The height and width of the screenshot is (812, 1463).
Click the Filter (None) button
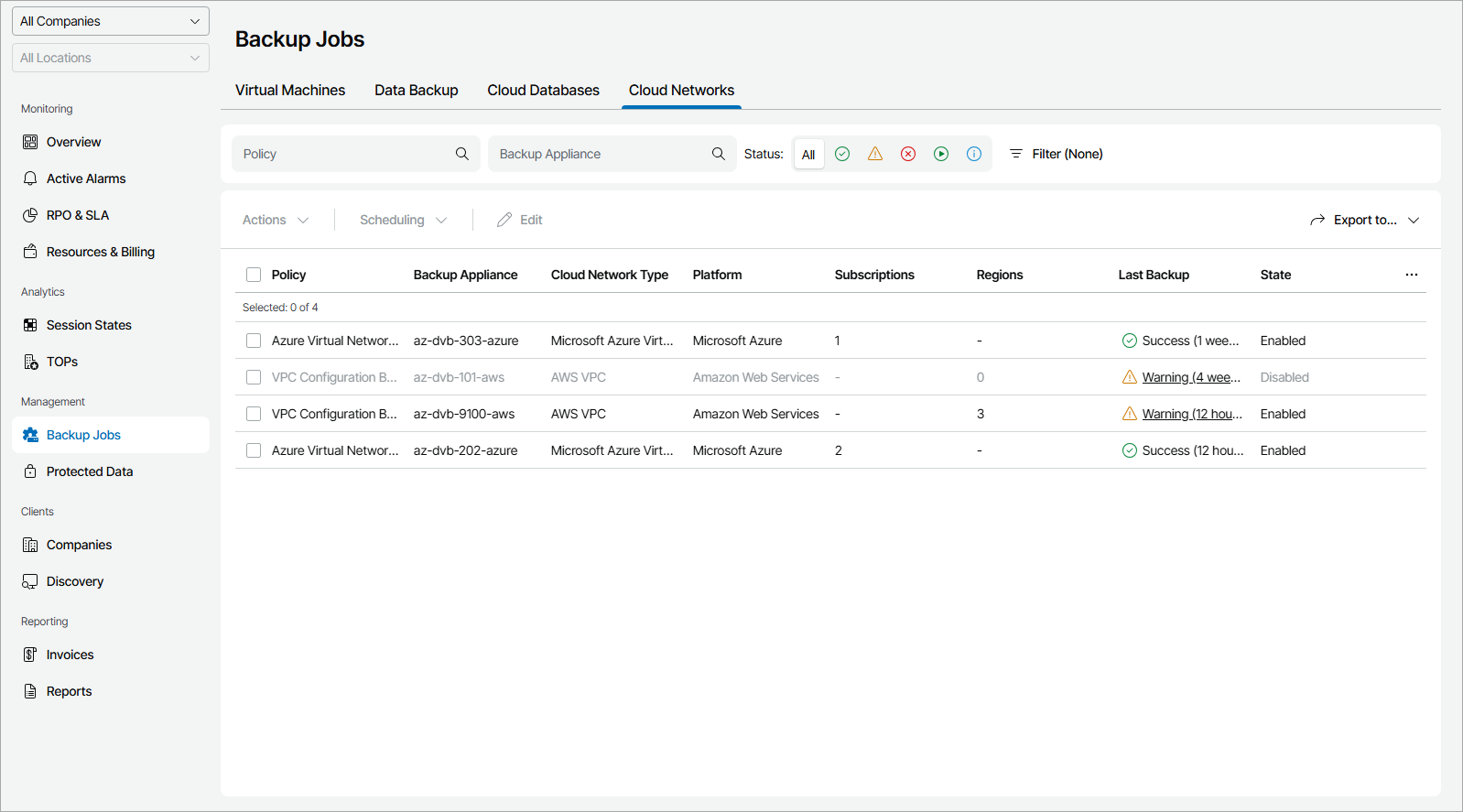click(x=1056, y=154)
